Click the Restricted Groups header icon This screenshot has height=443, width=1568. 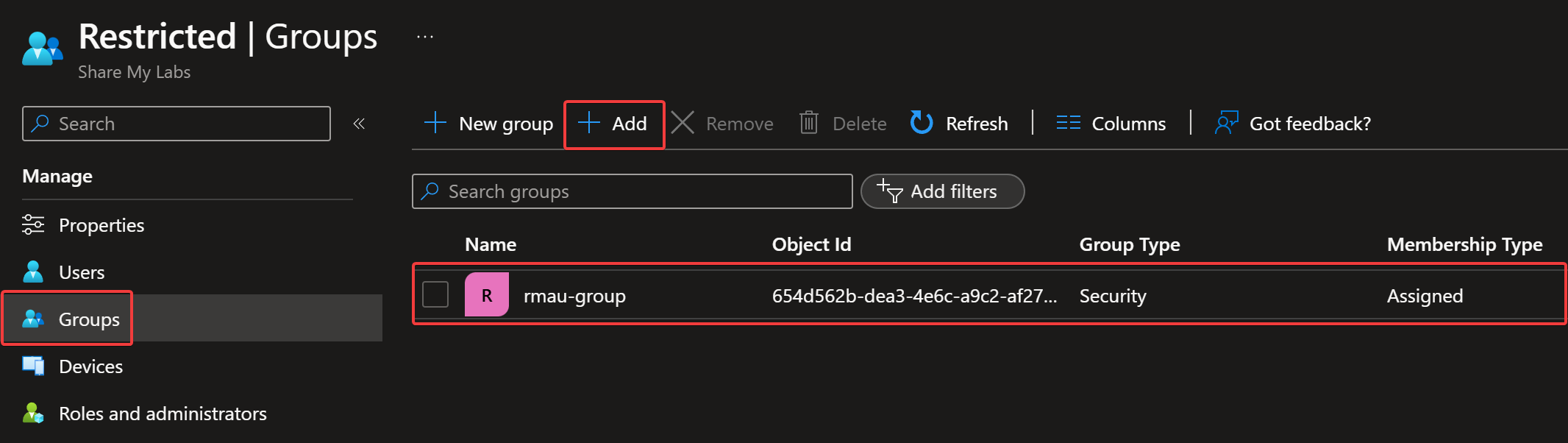42,49
